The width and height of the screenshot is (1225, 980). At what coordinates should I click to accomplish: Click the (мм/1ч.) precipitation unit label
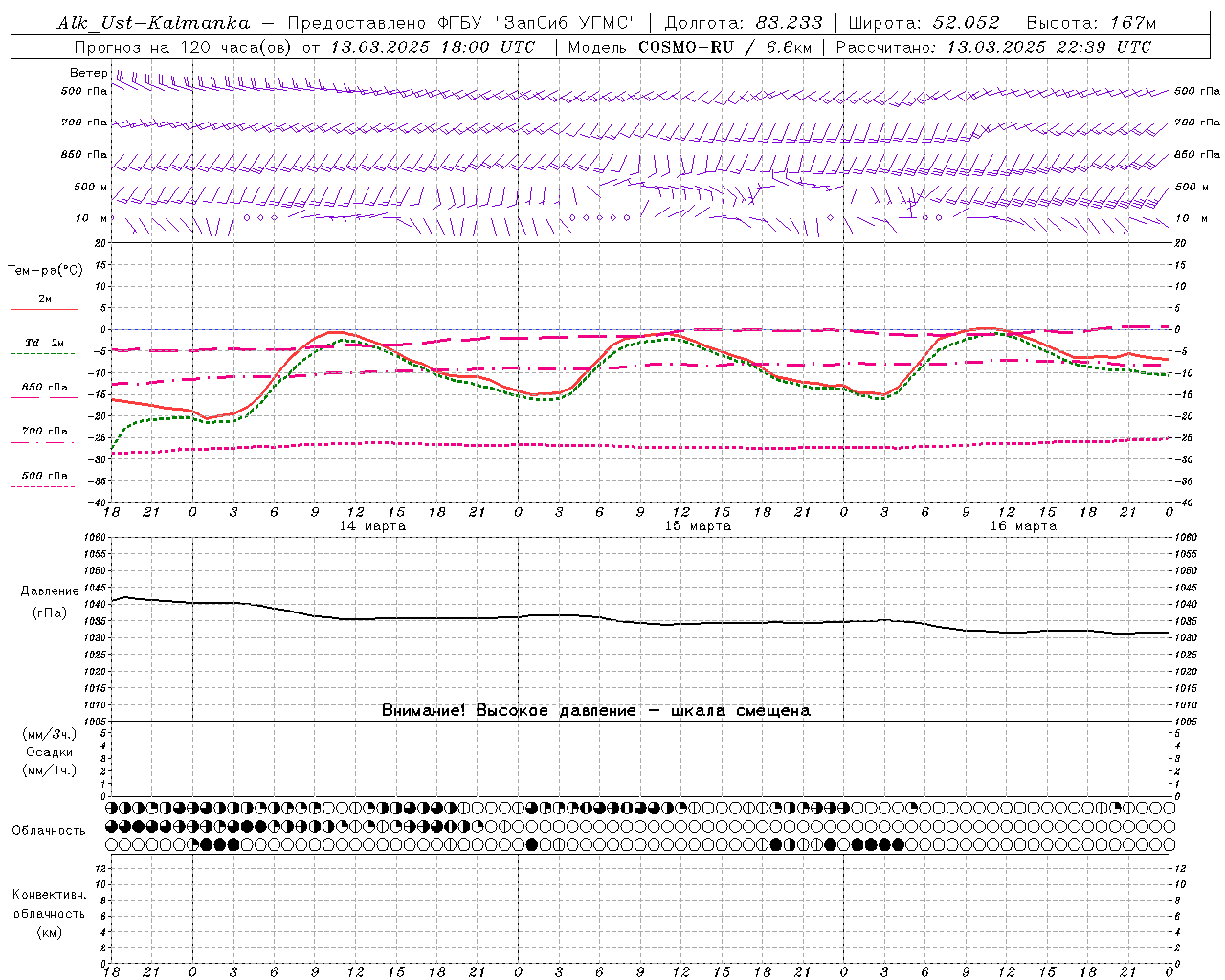(x=50, y=770)
